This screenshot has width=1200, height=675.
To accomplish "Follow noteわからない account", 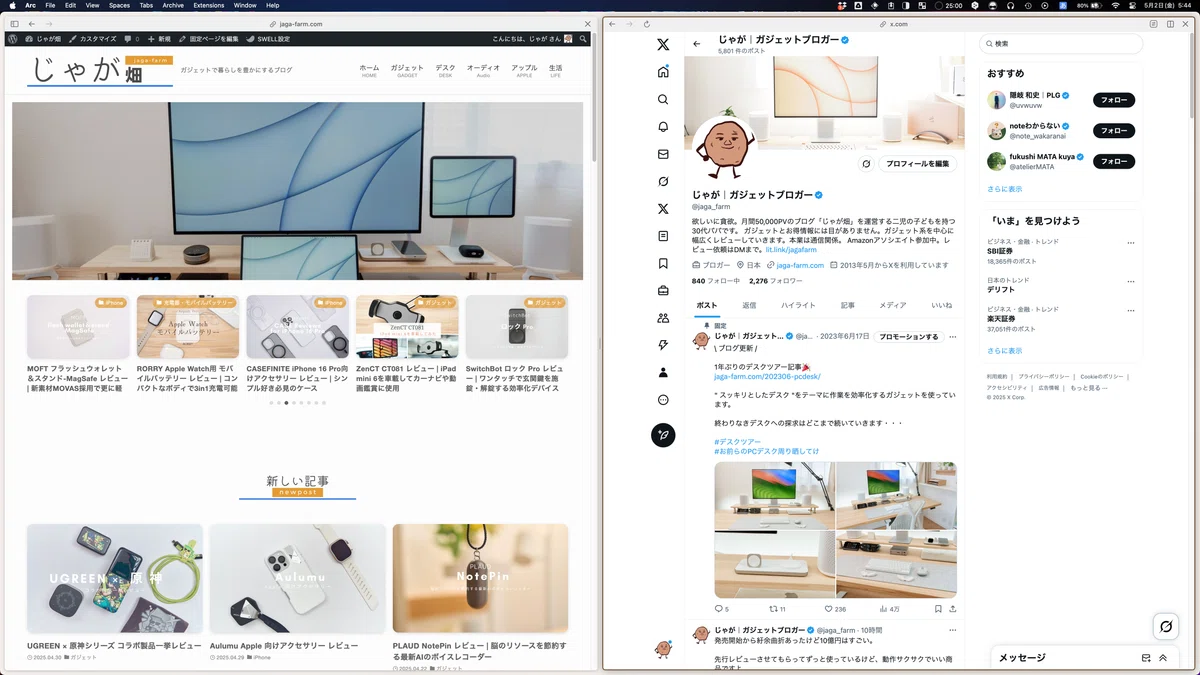I will (1113, 131).
